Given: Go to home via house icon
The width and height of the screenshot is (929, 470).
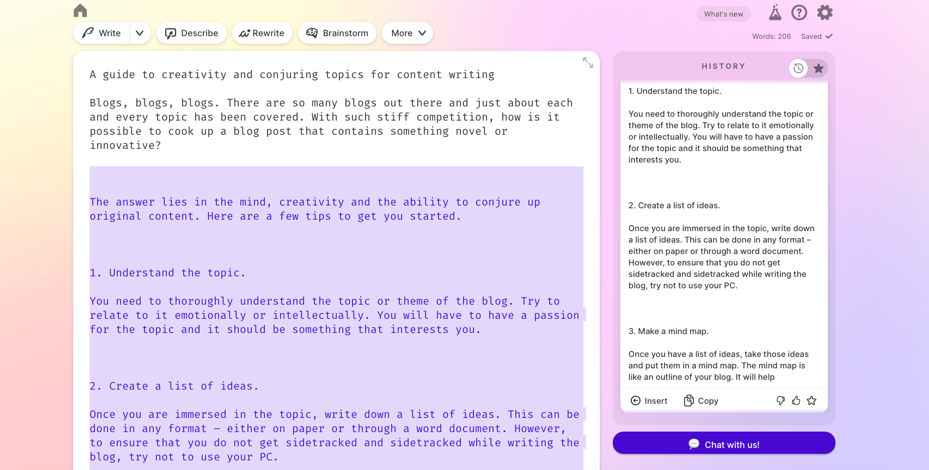Looking at the screenshot, I should point(81,11).
